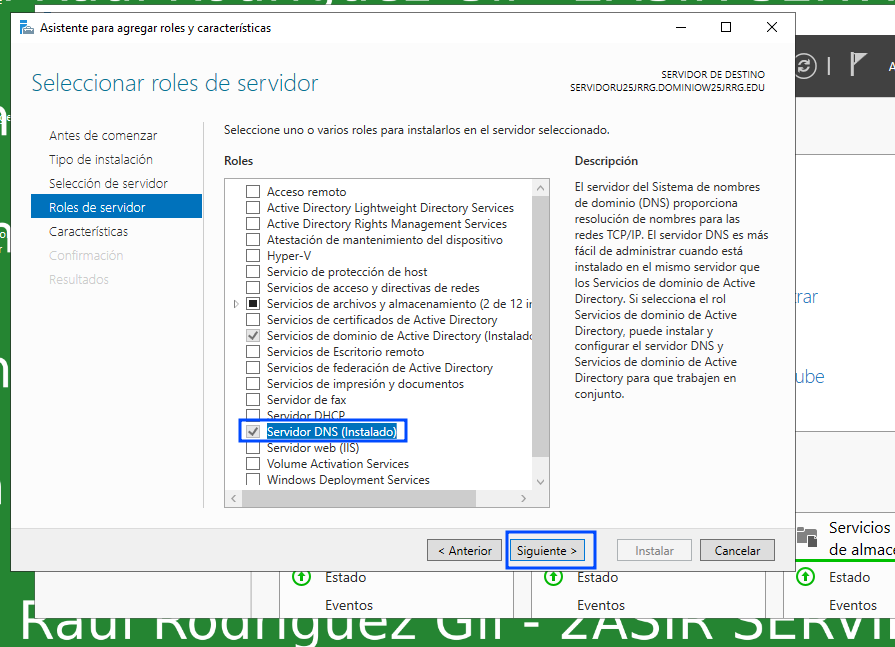Click Eventos in the right Server Manager tile

click(853, 605)
